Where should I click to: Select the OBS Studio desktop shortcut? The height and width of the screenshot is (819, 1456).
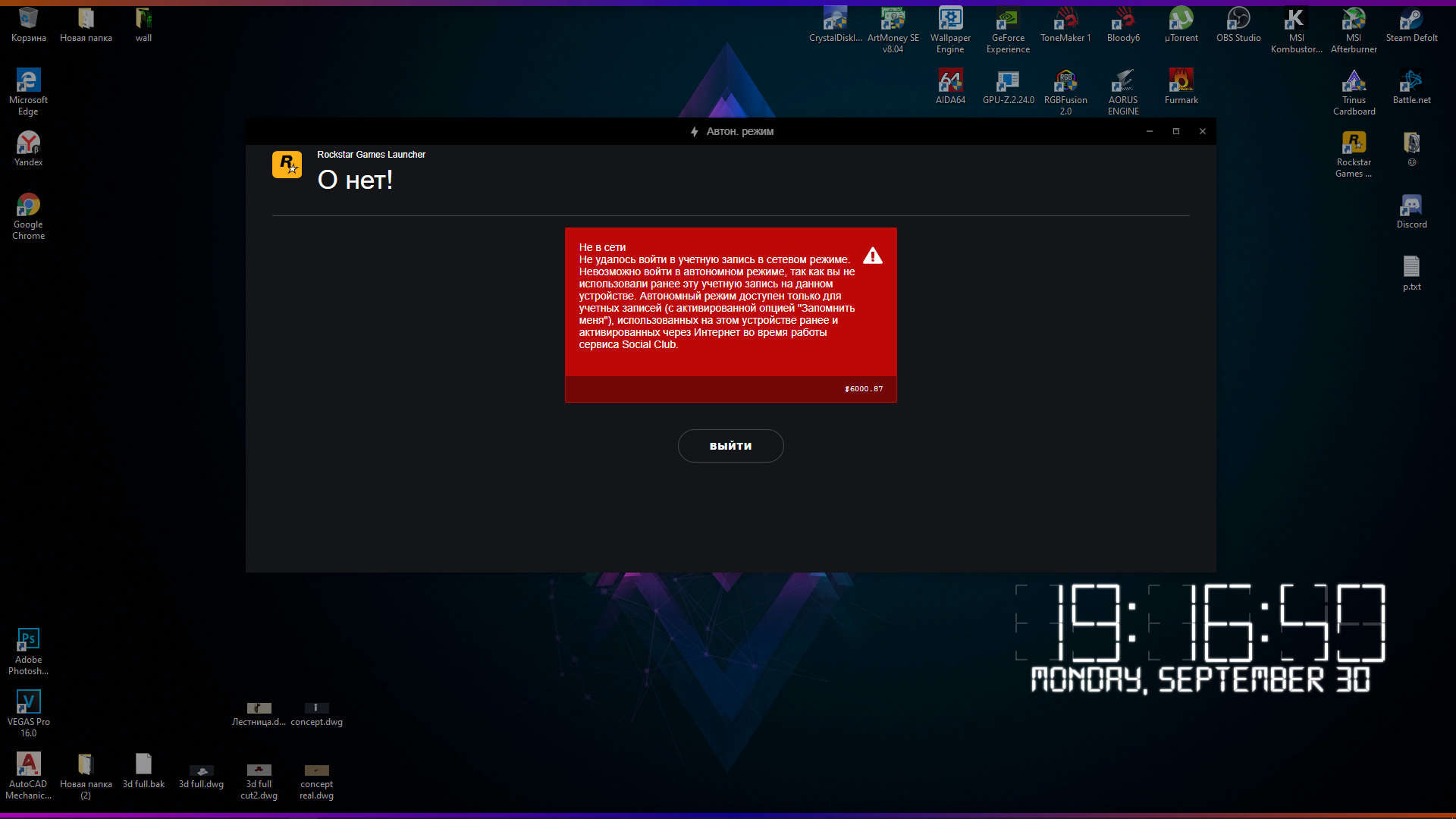point(1238,24)
